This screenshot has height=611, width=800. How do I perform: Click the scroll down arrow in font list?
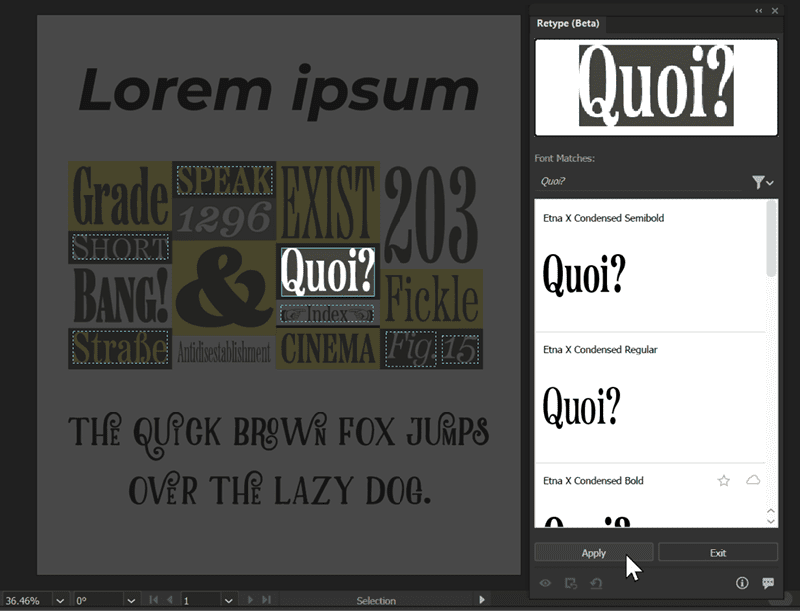point(771,521)
